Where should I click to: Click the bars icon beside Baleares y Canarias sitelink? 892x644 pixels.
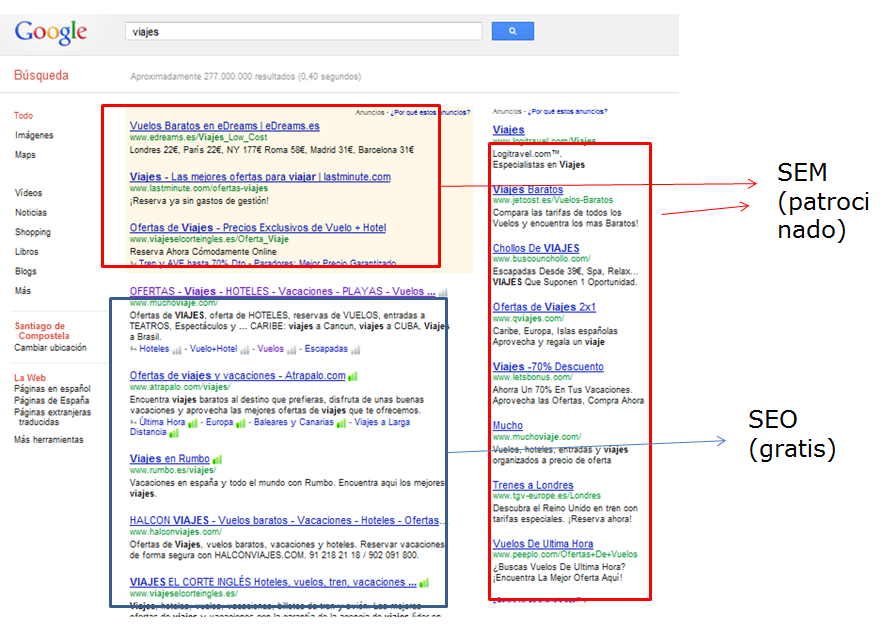click(341, 423)
